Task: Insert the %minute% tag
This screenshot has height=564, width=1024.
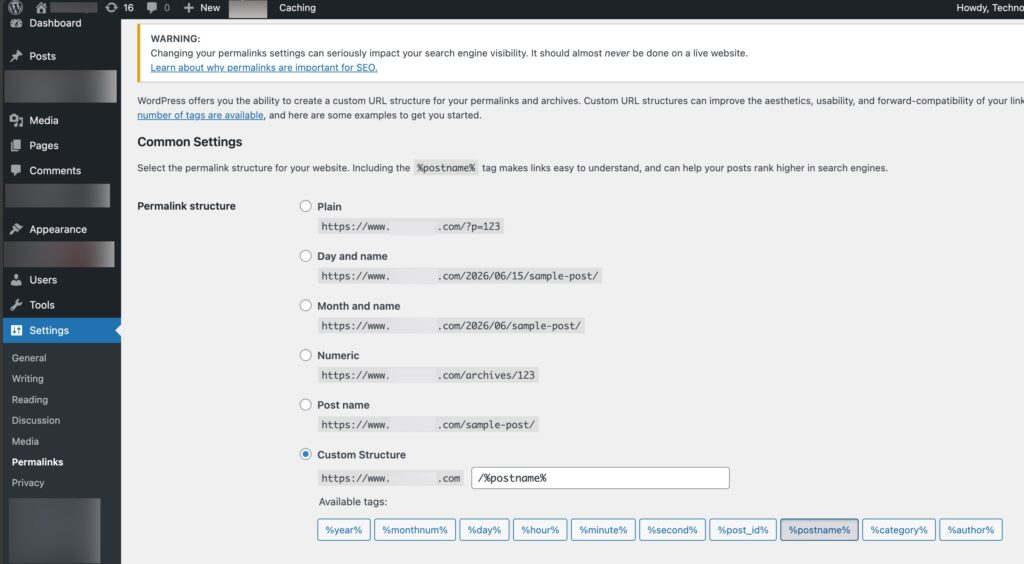Action: [x=603, y=530]
